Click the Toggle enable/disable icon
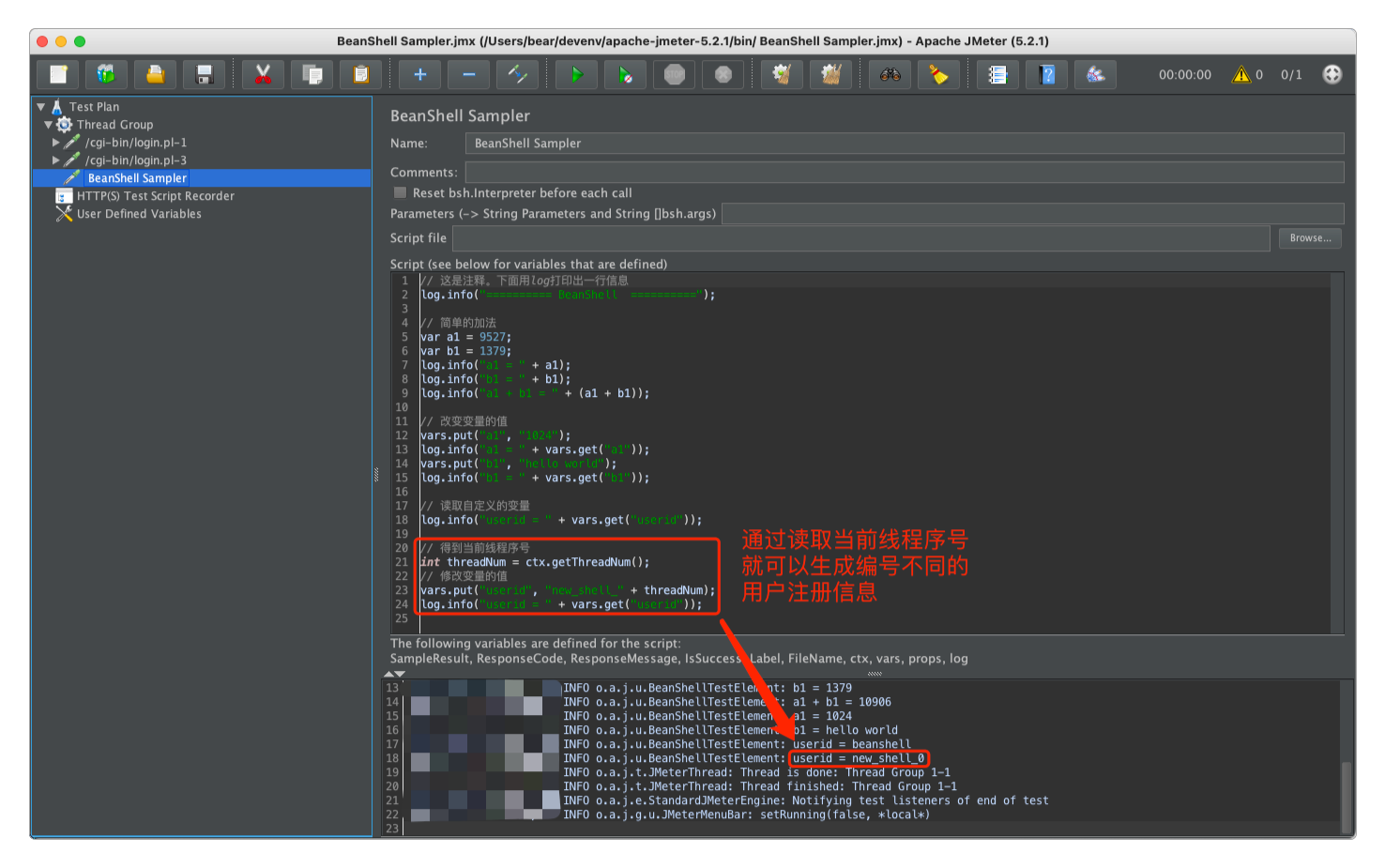Image resolution: width=1385 pixels, height=868 pixels. coord(518,74)
